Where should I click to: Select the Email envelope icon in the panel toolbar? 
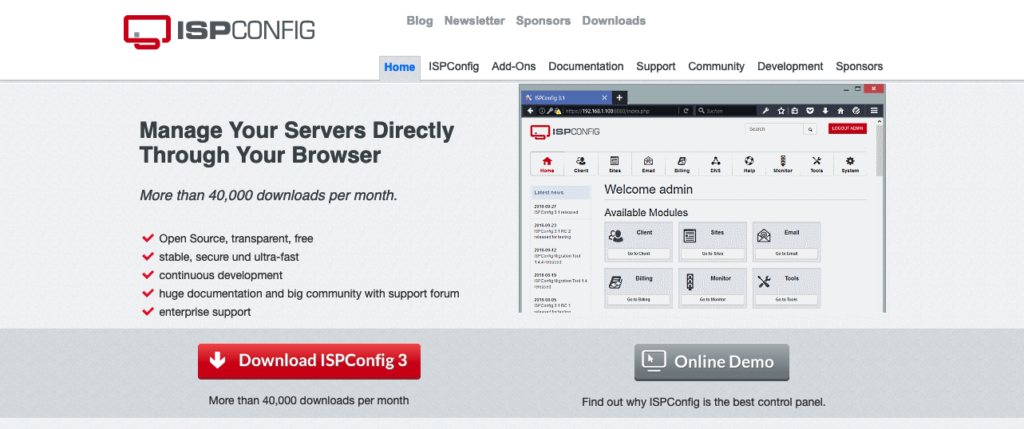click(x=648, y=164)
